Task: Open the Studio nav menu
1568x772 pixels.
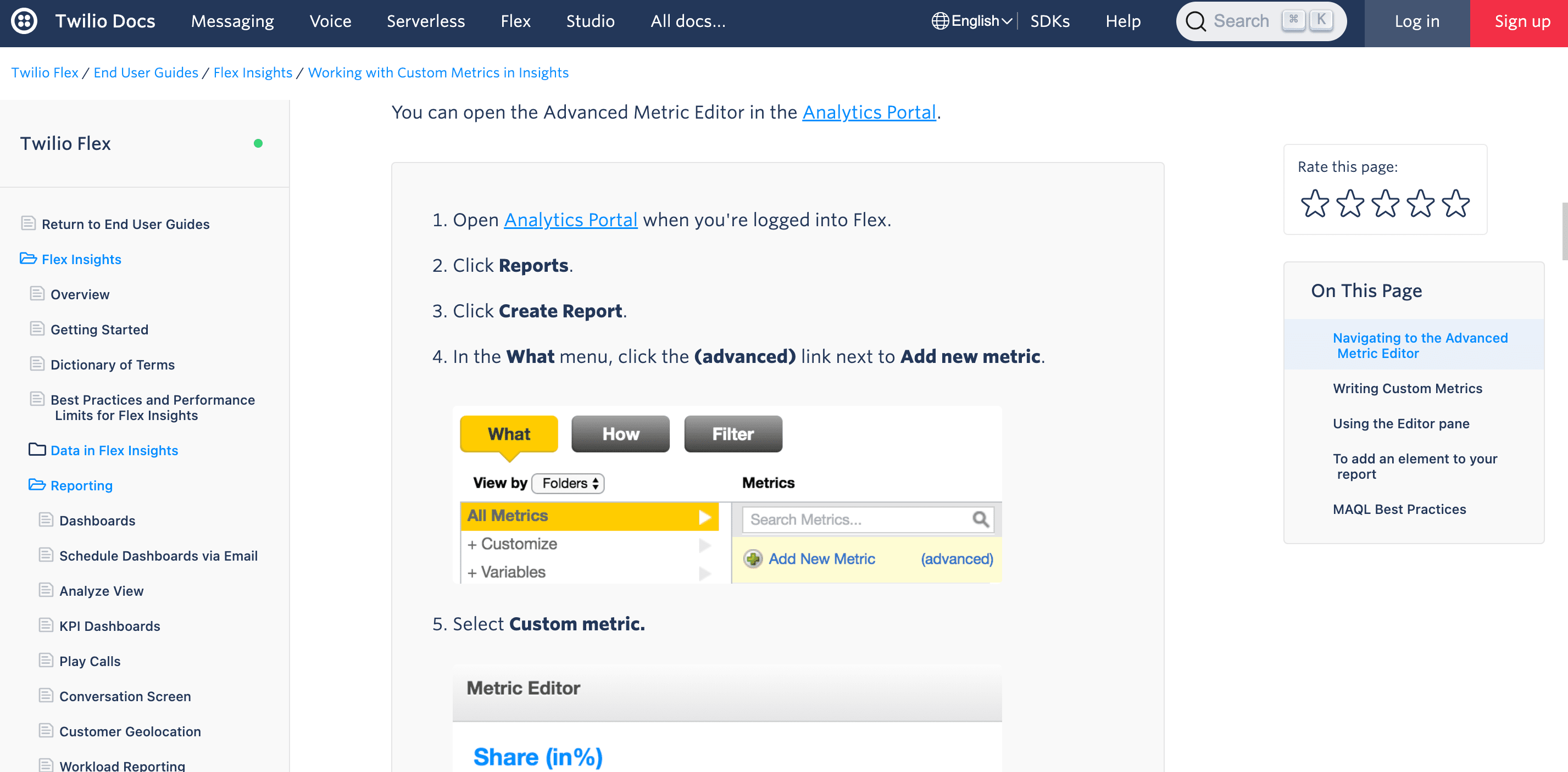Action: [591, 21]
